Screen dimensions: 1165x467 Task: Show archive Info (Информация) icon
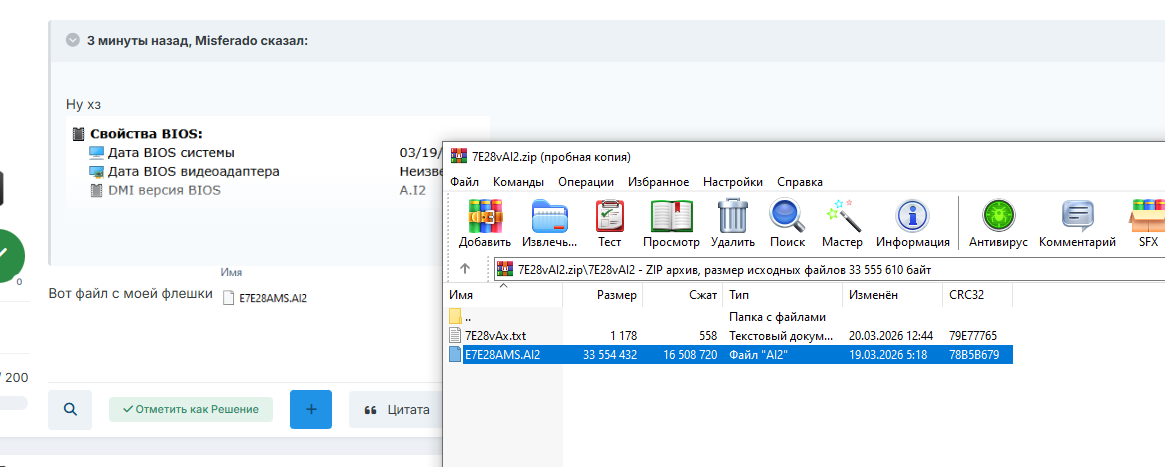pos(912,216)
